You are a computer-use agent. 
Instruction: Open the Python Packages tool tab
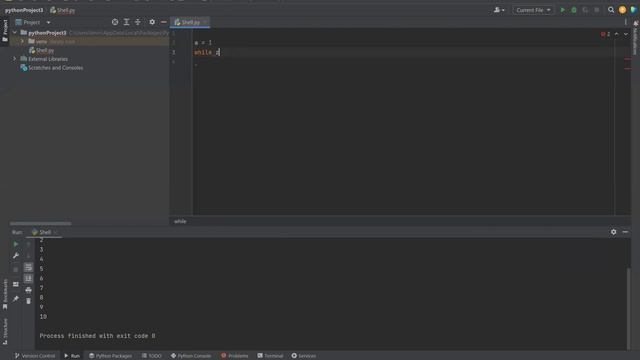click(110, 356)
